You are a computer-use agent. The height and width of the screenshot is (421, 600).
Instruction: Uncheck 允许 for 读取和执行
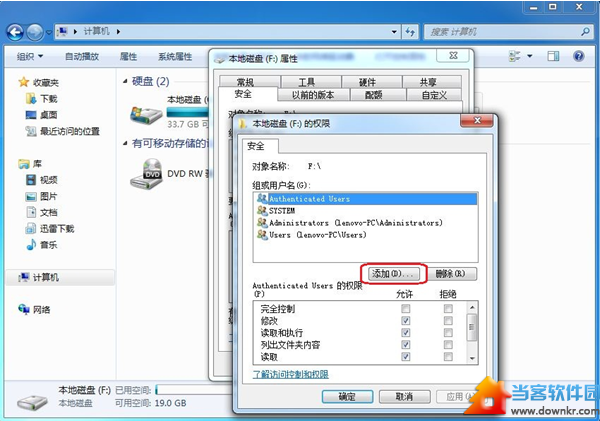click(406, 333)
